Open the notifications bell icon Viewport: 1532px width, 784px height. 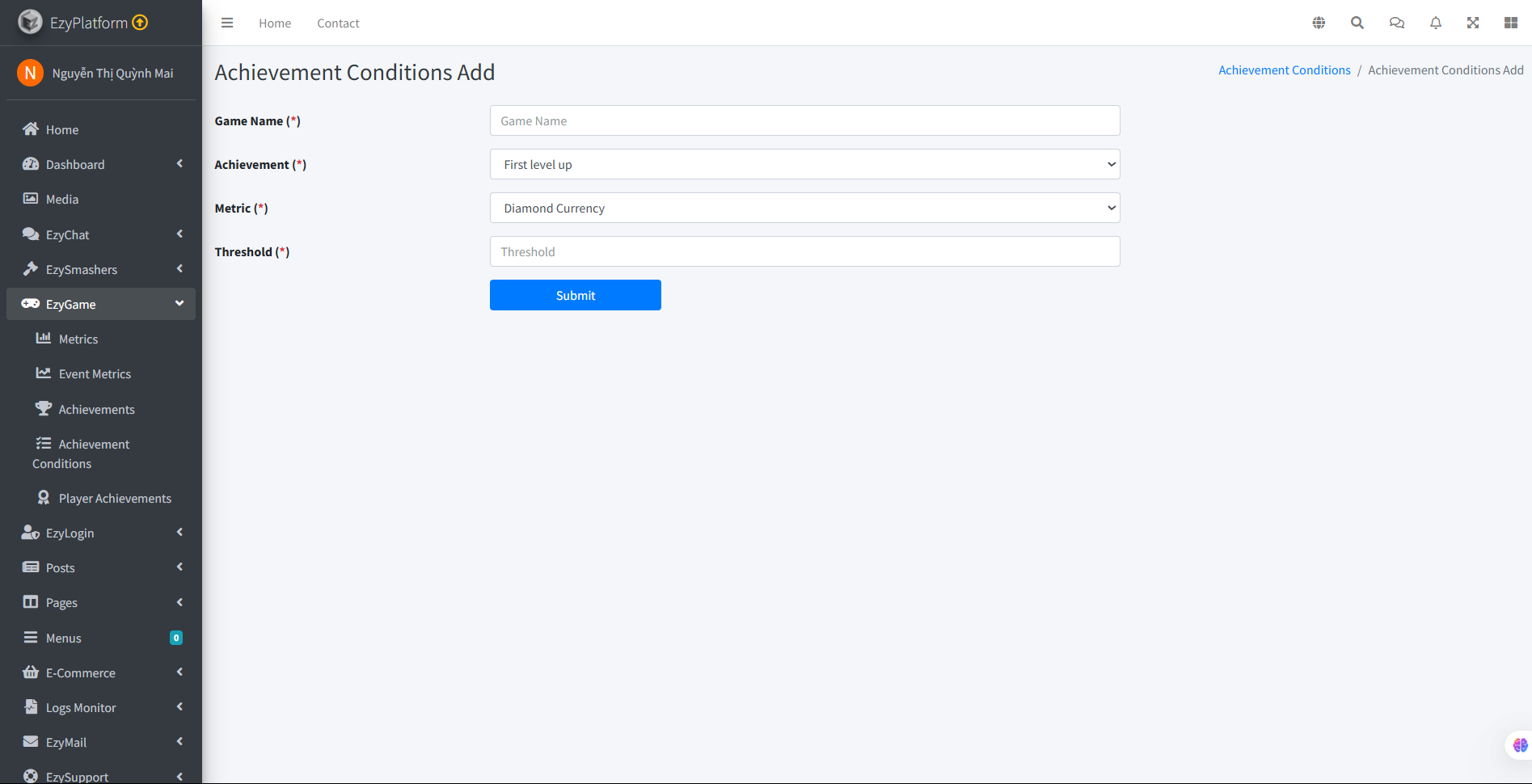tap(1435, 23)
